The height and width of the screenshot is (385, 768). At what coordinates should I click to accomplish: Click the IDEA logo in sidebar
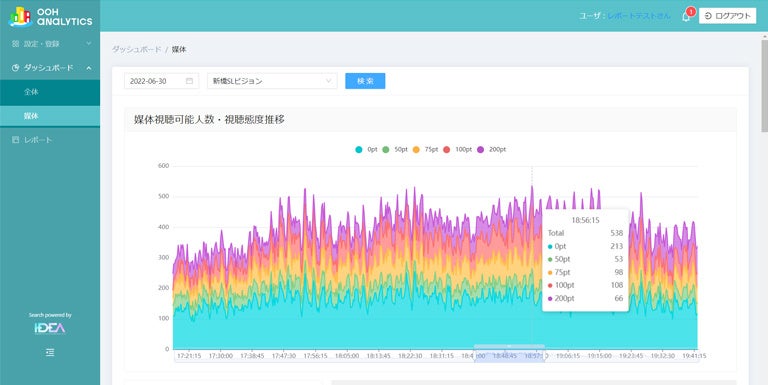tap(50, 328)
